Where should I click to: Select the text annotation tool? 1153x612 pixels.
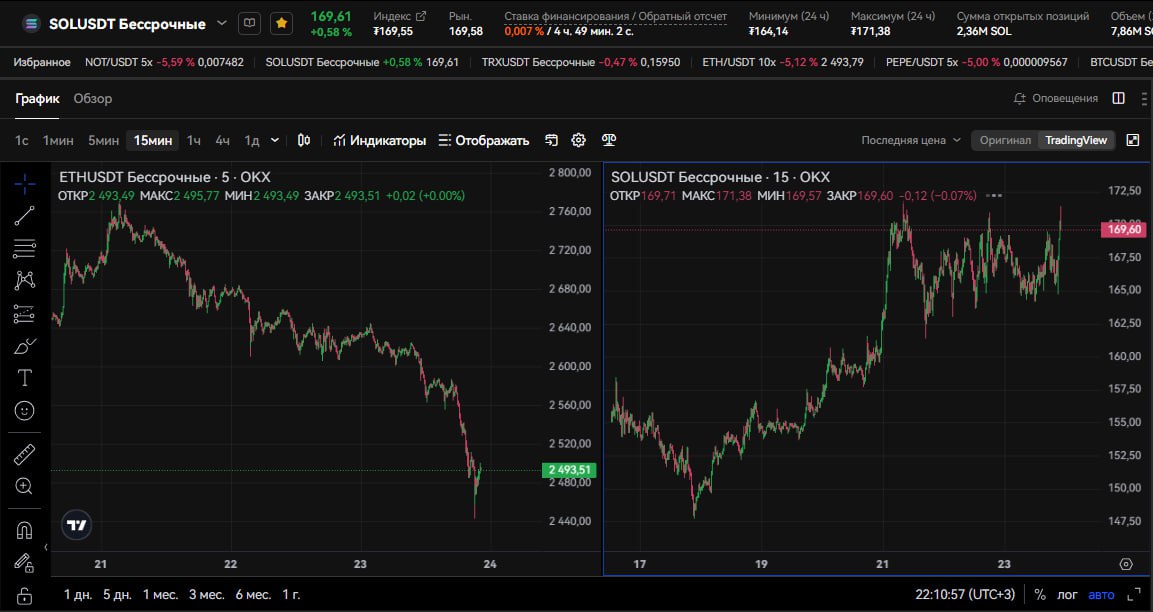click(24, 378)
